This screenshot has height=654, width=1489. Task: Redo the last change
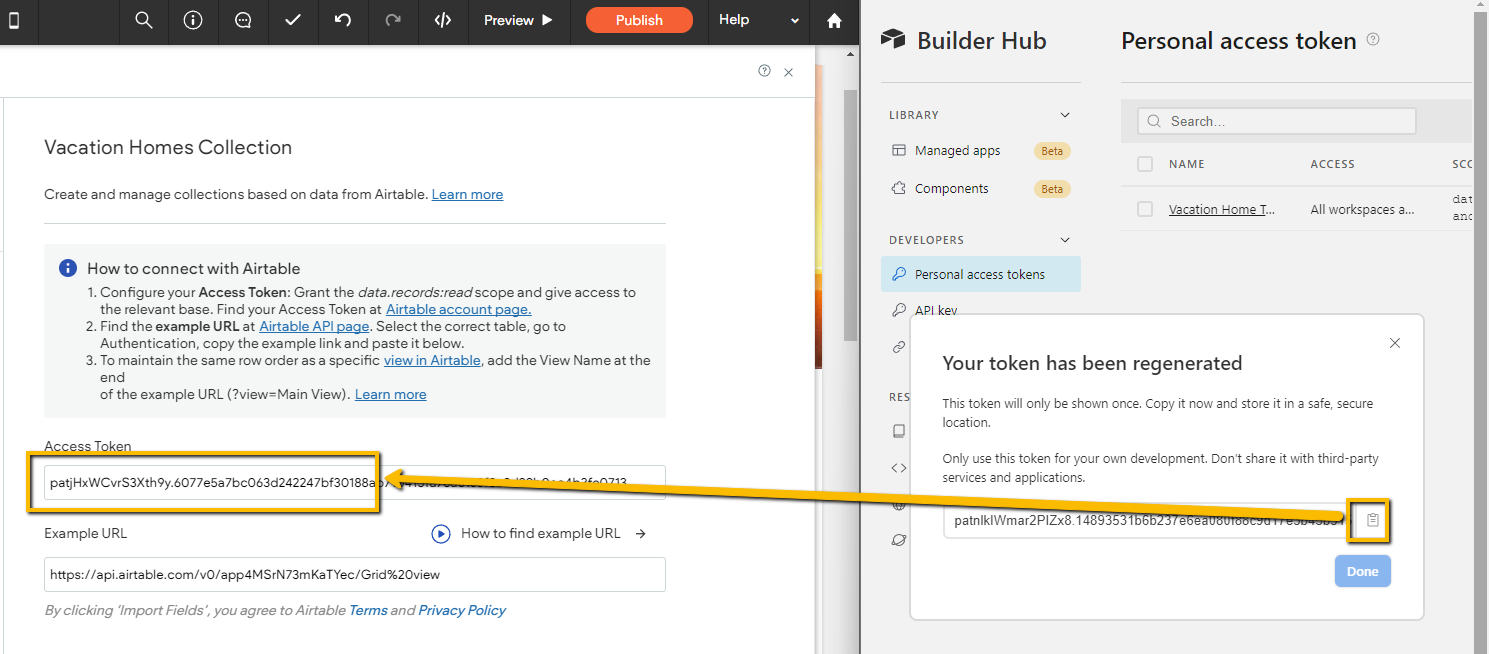click(x=393, y=19)
